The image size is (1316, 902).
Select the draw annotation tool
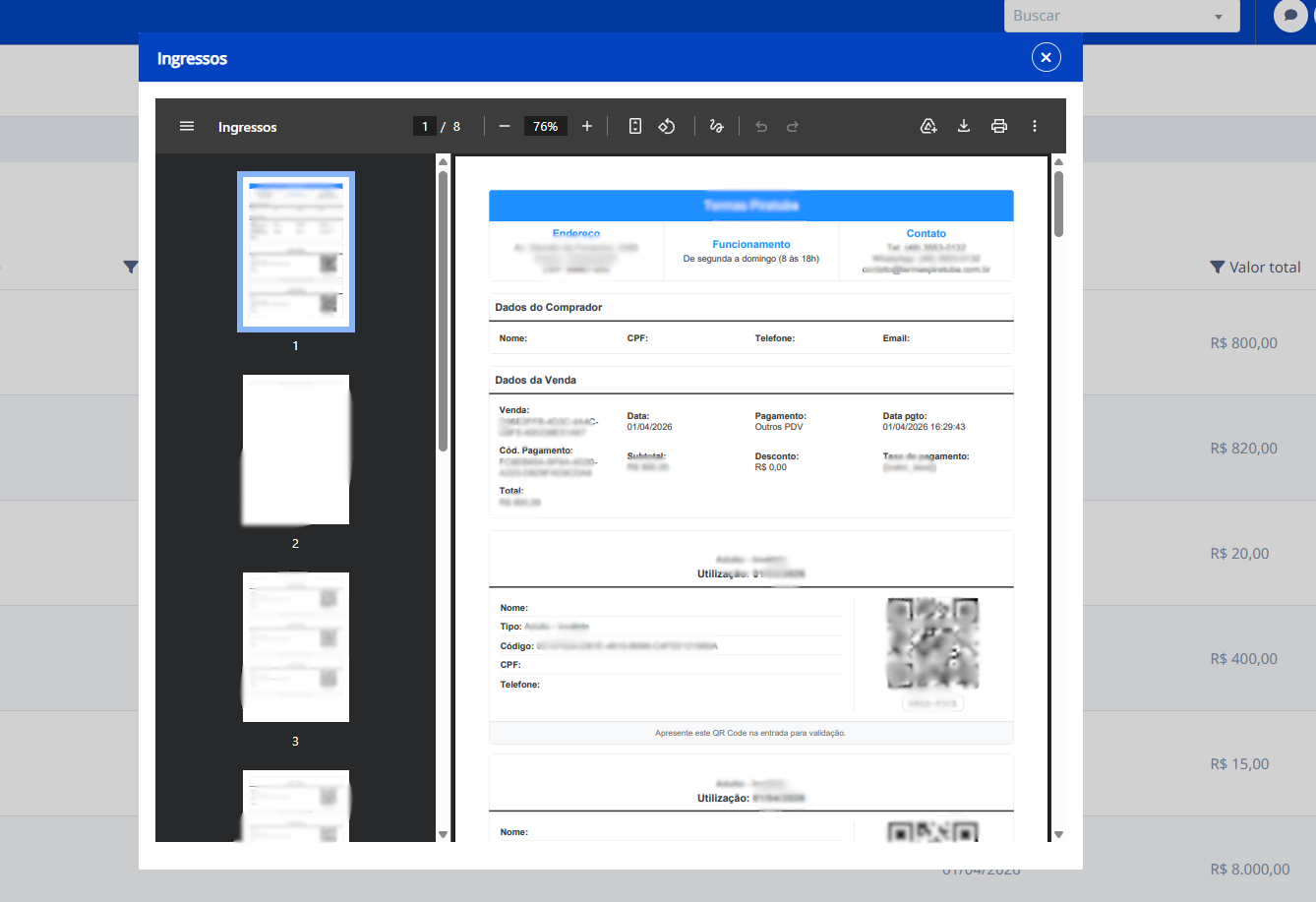[x=716, y=126]
